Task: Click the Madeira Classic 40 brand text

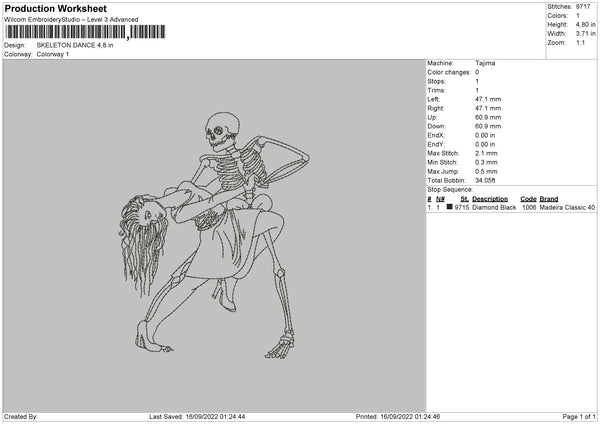Action: pyautogui.click(x=567, y=207)
